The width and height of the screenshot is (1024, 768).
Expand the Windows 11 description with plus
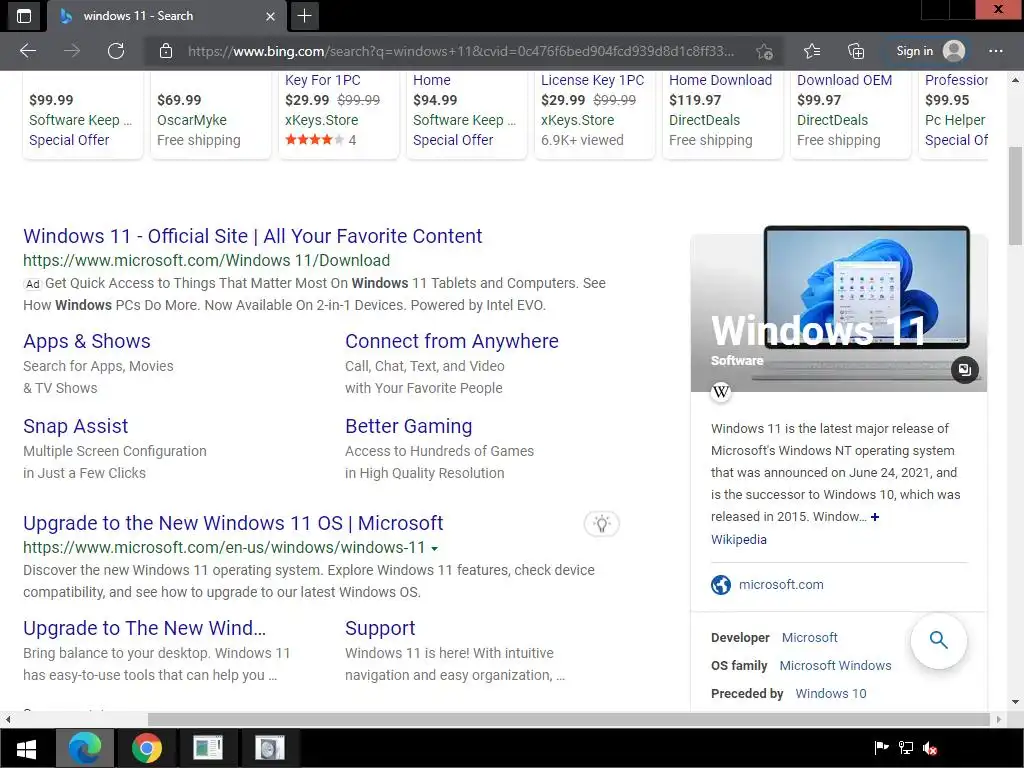tap(875, 517)
